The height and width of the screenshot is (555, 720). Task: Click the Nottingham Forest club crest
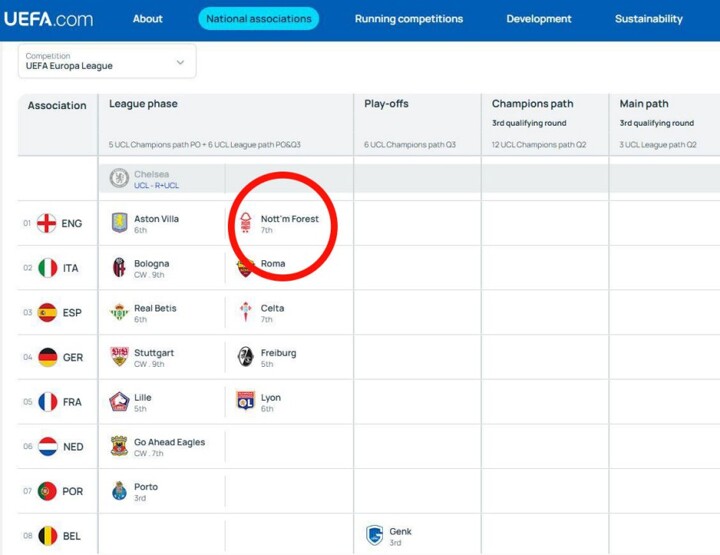coord(246,223)
